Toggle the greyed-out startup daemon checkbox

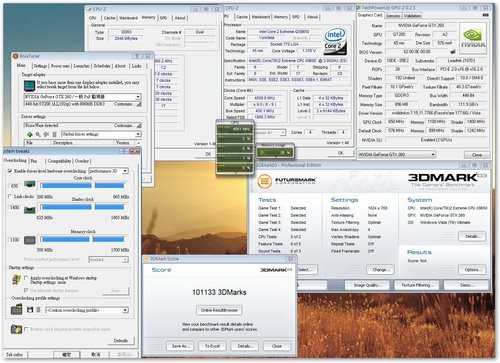coord(26,290)
